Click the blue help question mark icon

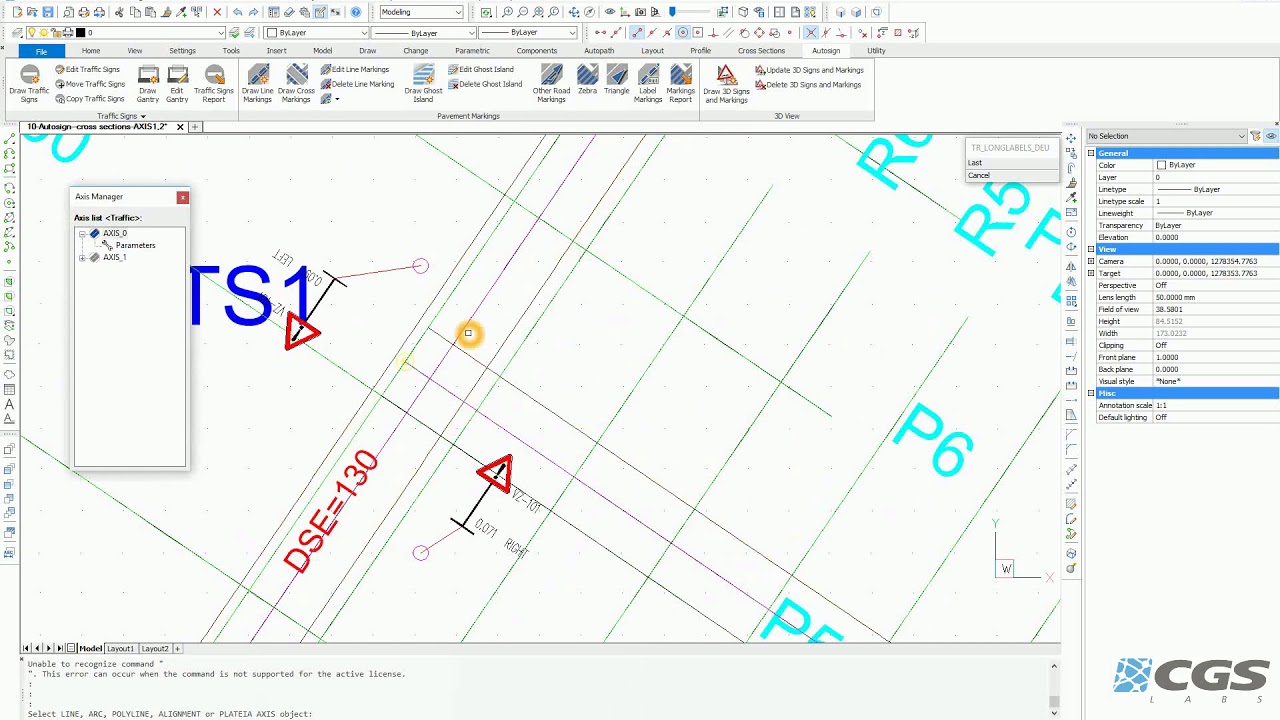(356, 12)
